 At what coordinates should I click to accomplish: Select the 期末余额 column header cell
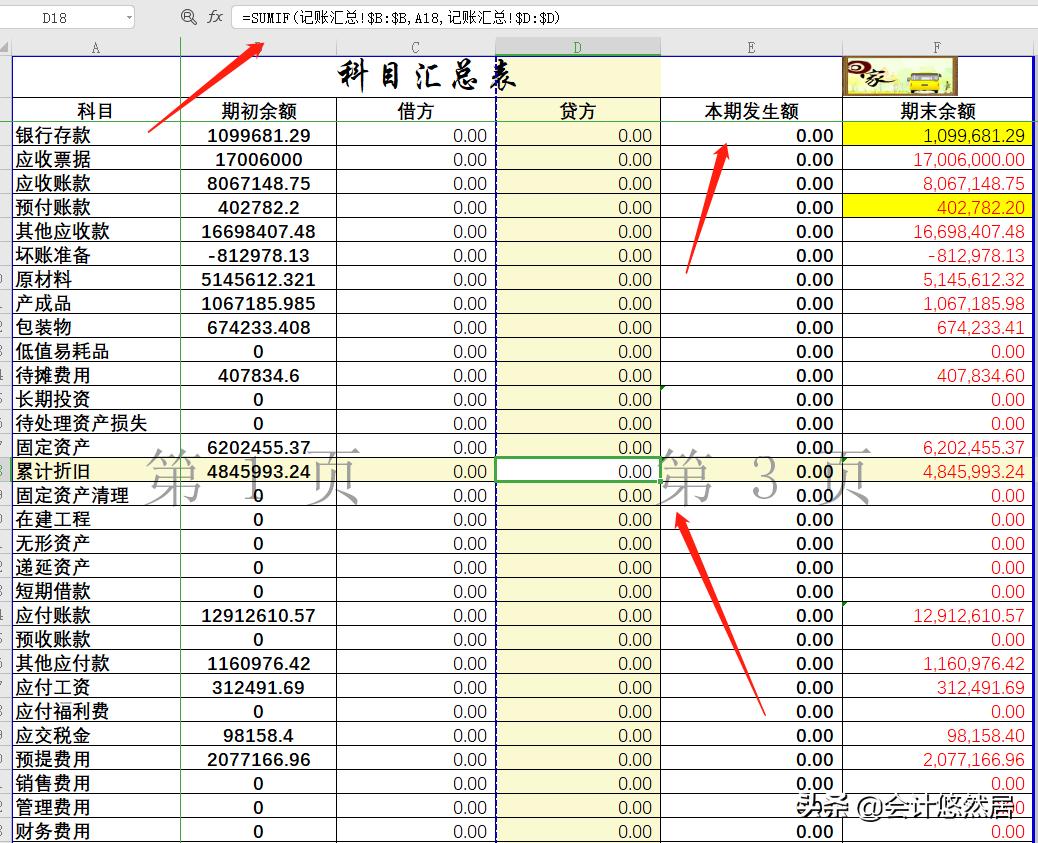[x=936, y=111]
